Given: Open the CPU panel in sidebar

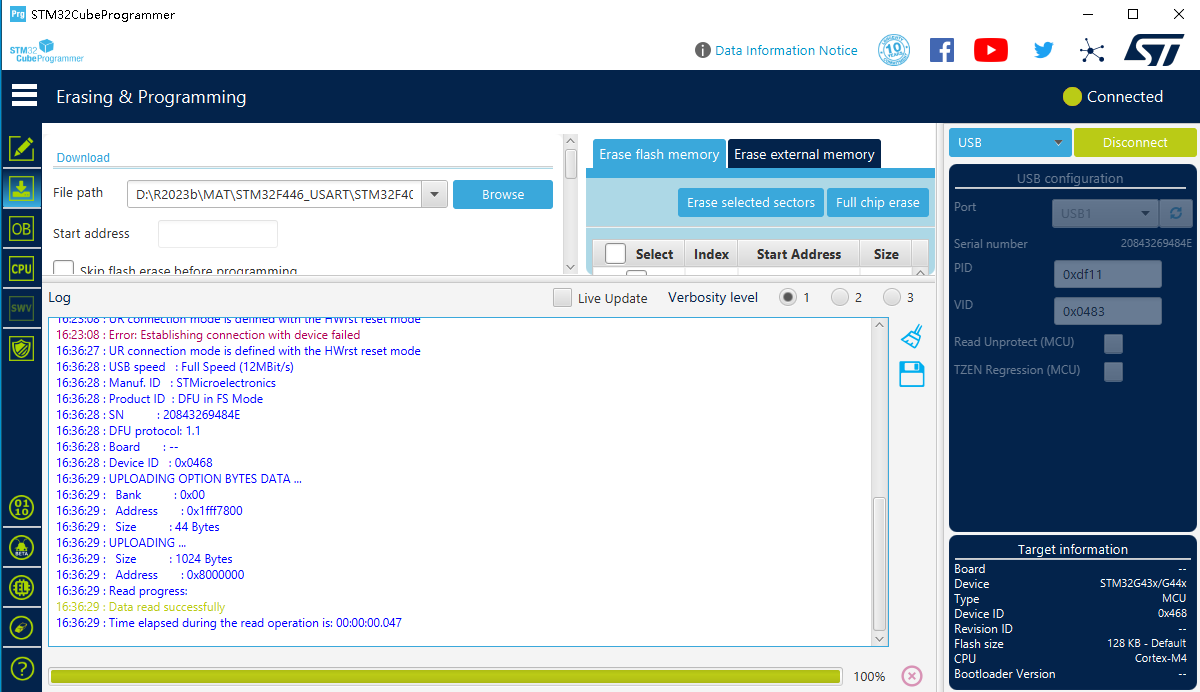Looking at the screenshot, I should pos(21,268).
